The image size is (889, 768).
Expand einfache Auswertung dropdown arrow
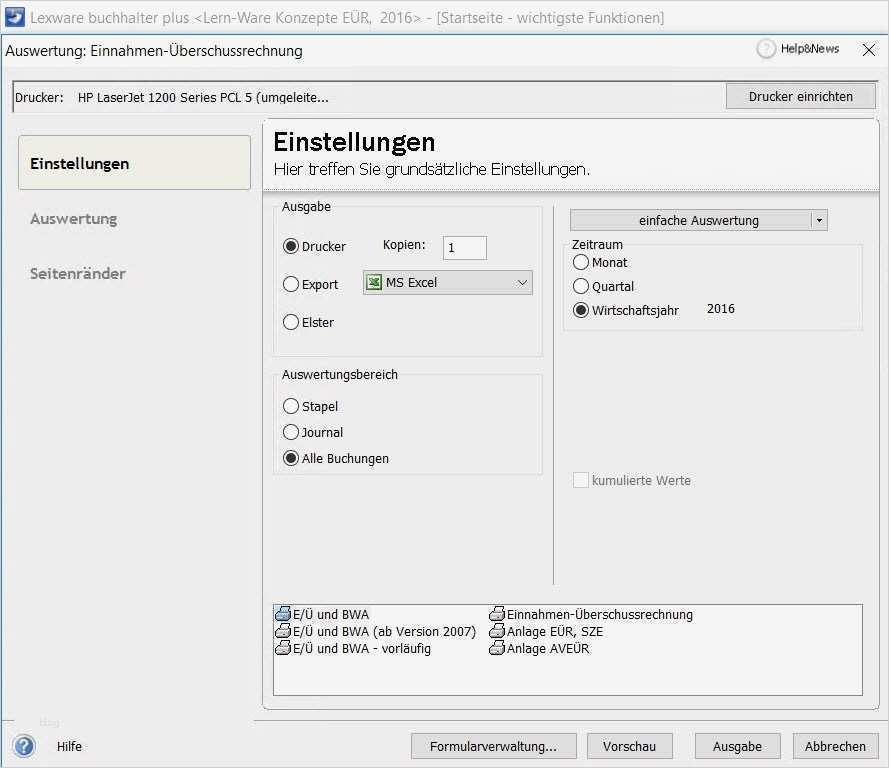pos(819,220)
